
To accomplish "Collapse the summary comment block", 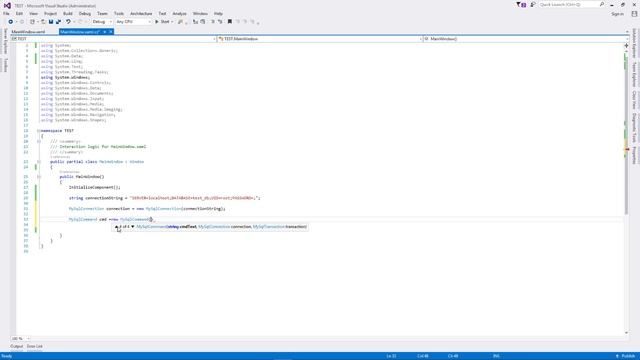I will [x=39, y=141].
